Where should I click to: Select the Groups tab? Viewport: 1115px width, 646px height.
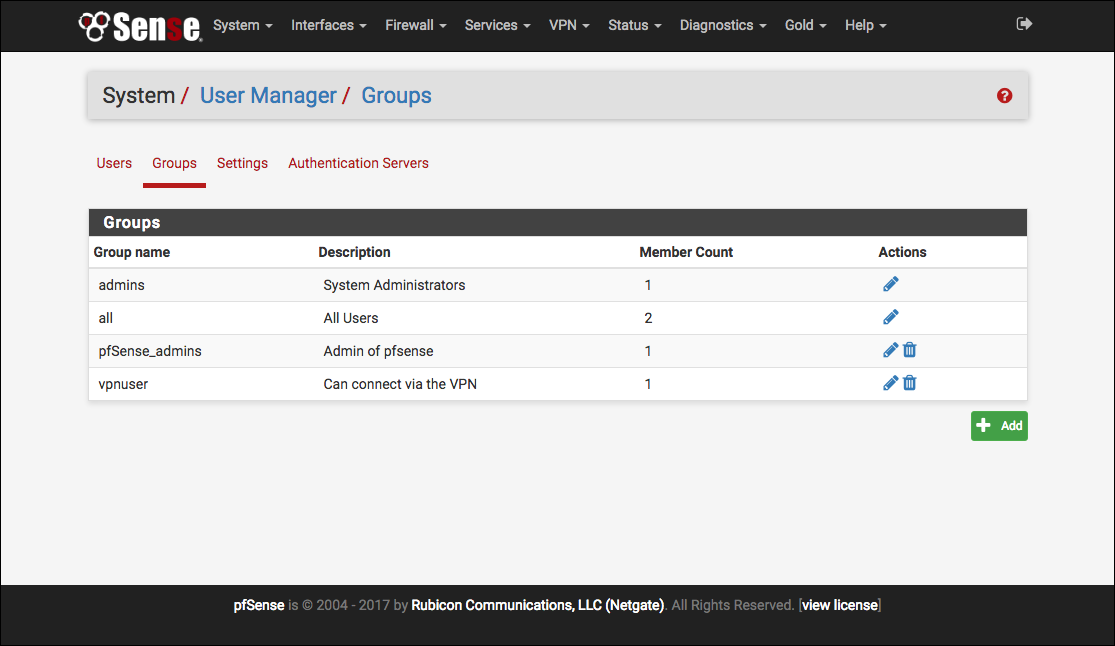pyautogui.click(x=174, y=163)
